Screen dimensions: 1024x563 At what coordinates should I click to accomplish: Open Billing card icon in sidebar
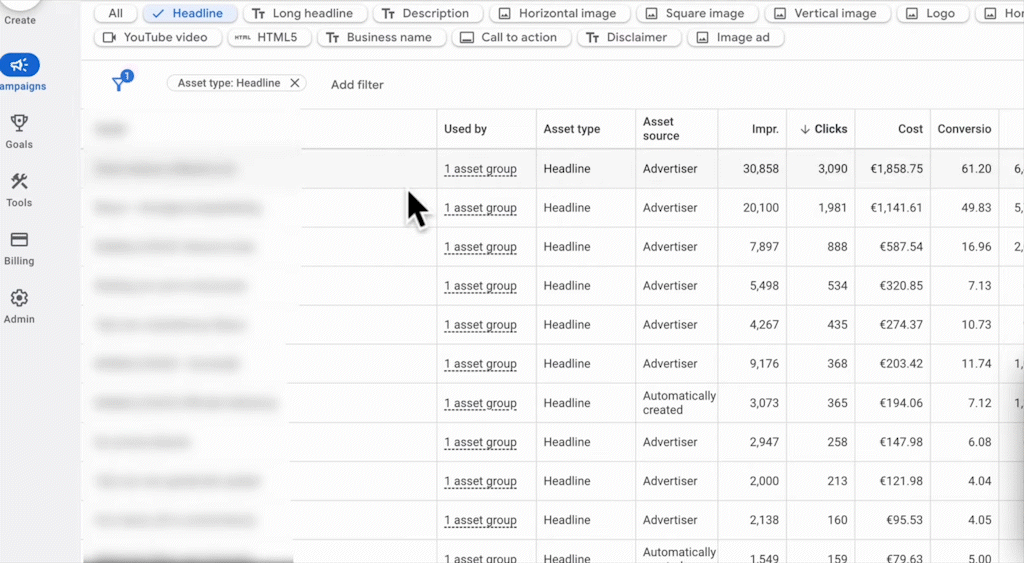pos(19,240)
